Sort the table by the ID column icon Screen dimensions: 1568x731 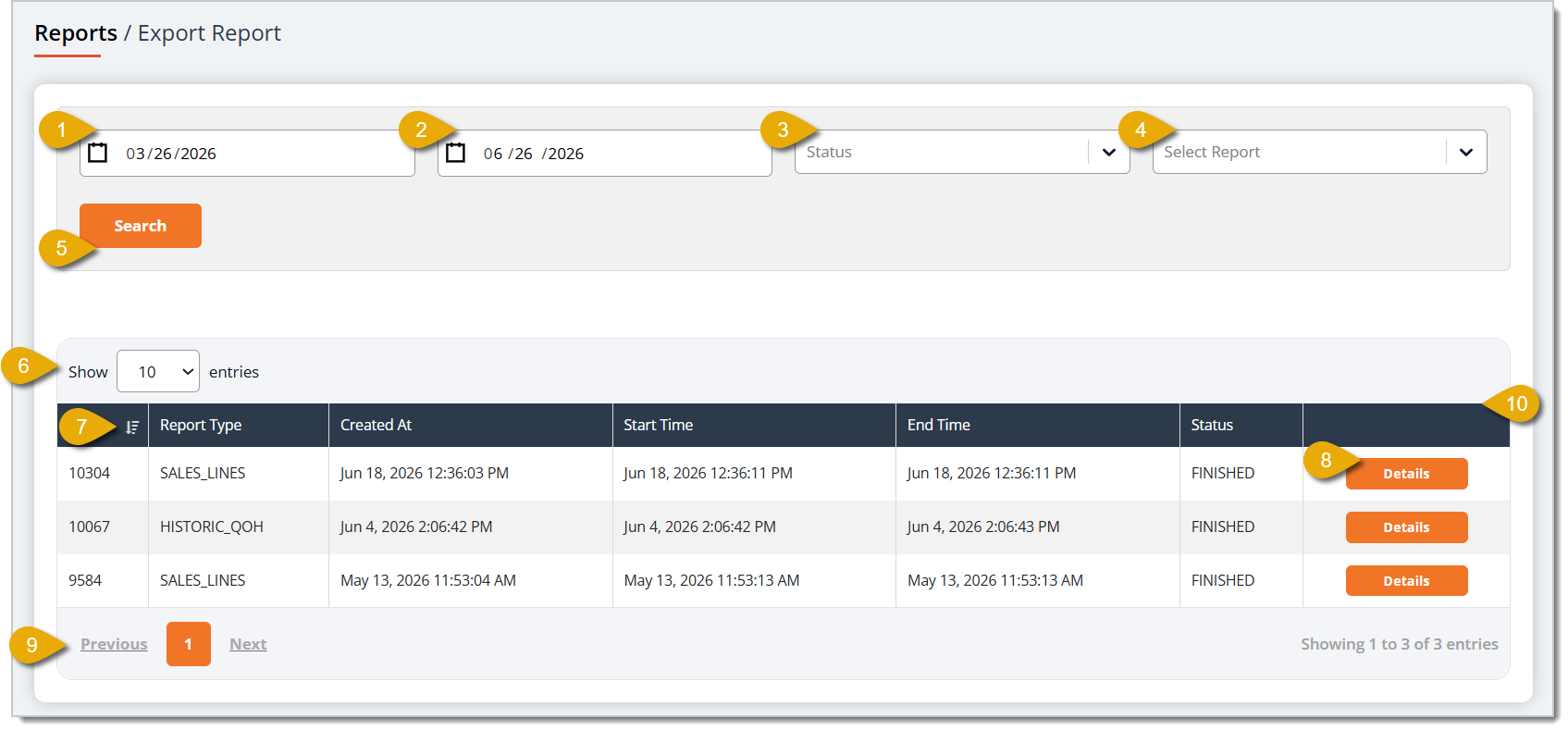[x=132, y=427]
